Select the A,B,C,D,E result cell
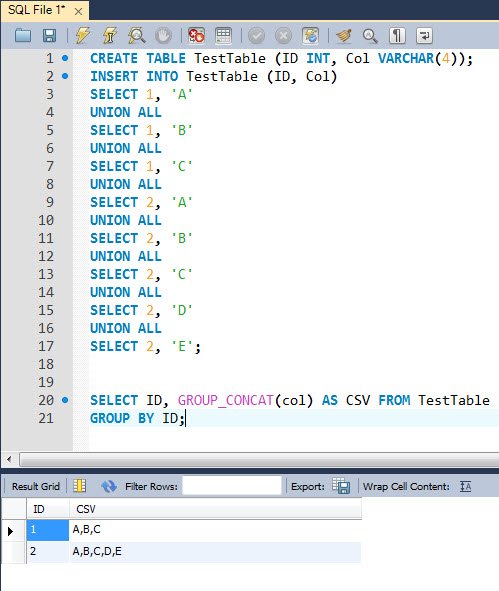 click(x=215, y=552)
